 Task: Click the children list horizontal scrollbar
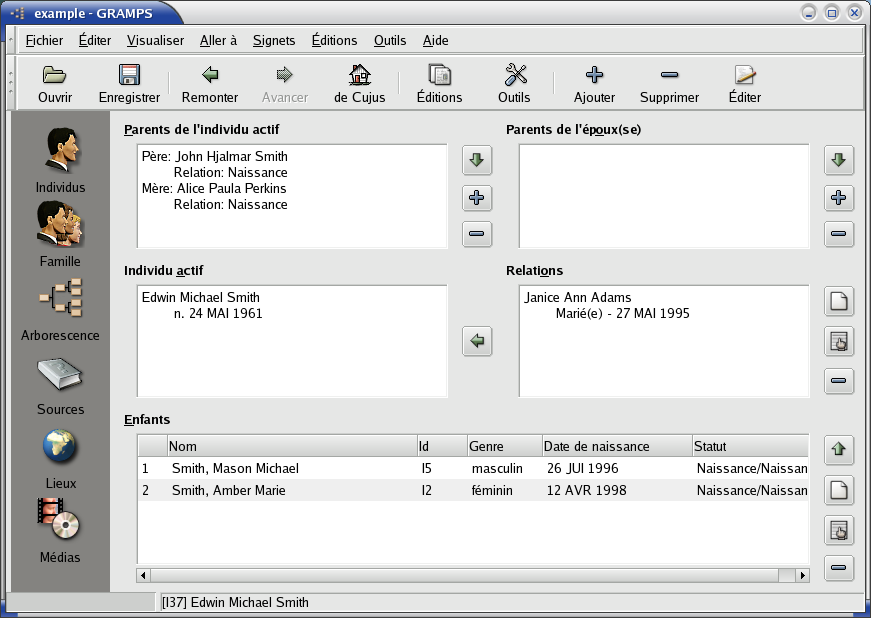(x=472, y=576)
